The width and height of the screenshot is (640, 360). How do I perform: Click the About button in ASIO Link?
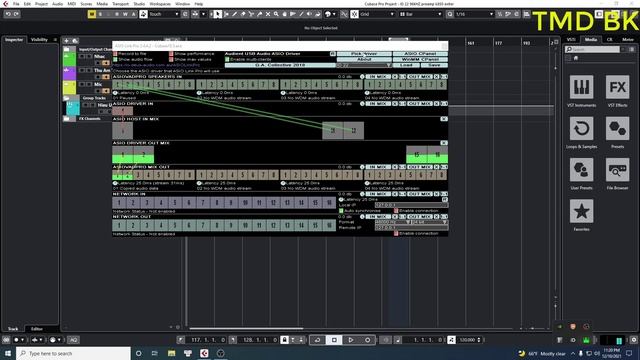tap(364, 60)
